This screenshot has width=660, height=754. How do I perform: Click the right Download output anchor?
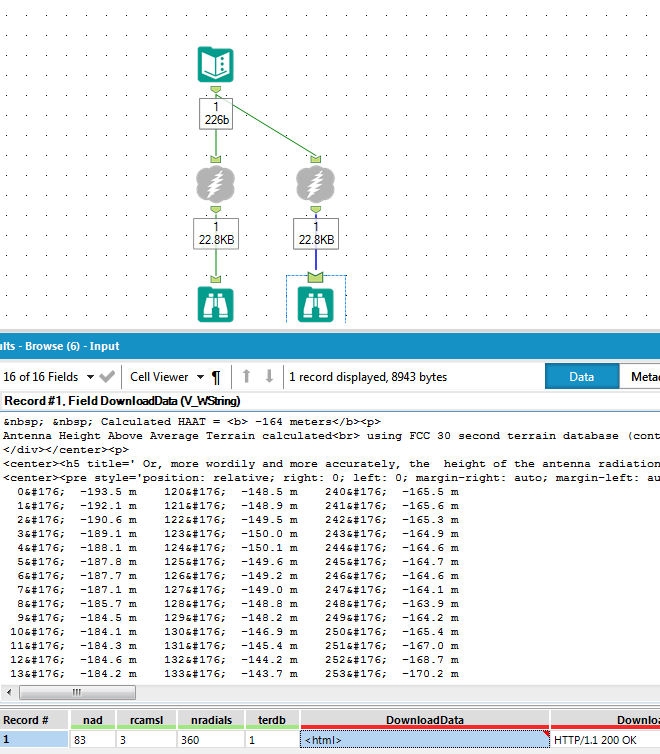tap(315, 210)
